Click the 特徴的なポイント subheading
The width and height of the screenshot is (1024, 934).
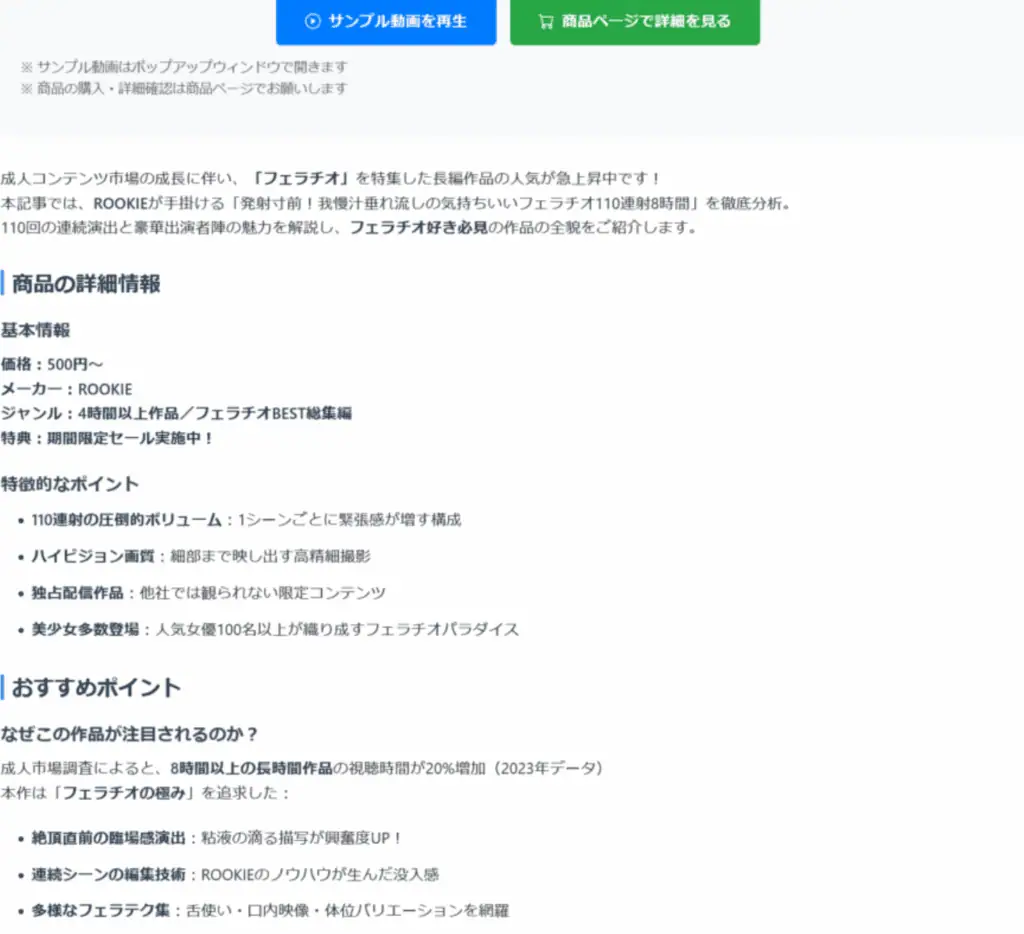[69, 484]
